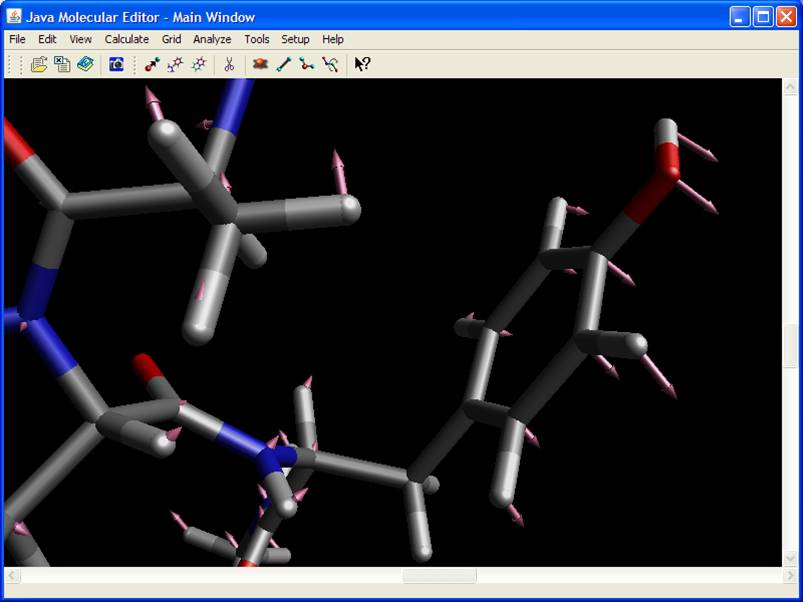Viewport: 803px width, 602px height.
Task: Minimize the Java Molecular Editor window
Action: click(x=739, y=17)
